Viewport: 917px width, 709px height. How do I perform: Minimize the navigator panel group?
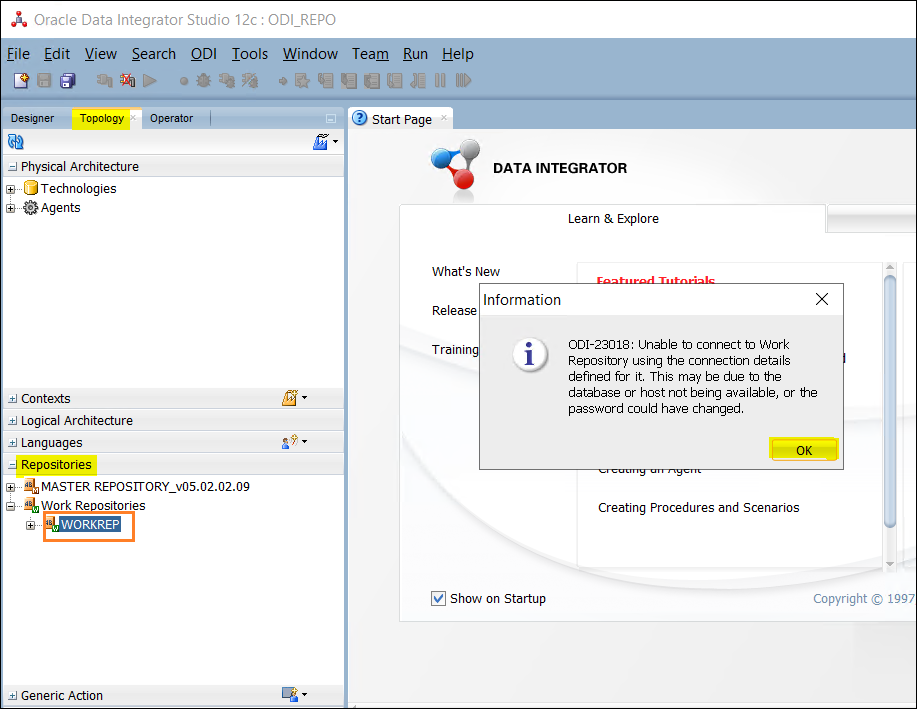tap(331, 119)
